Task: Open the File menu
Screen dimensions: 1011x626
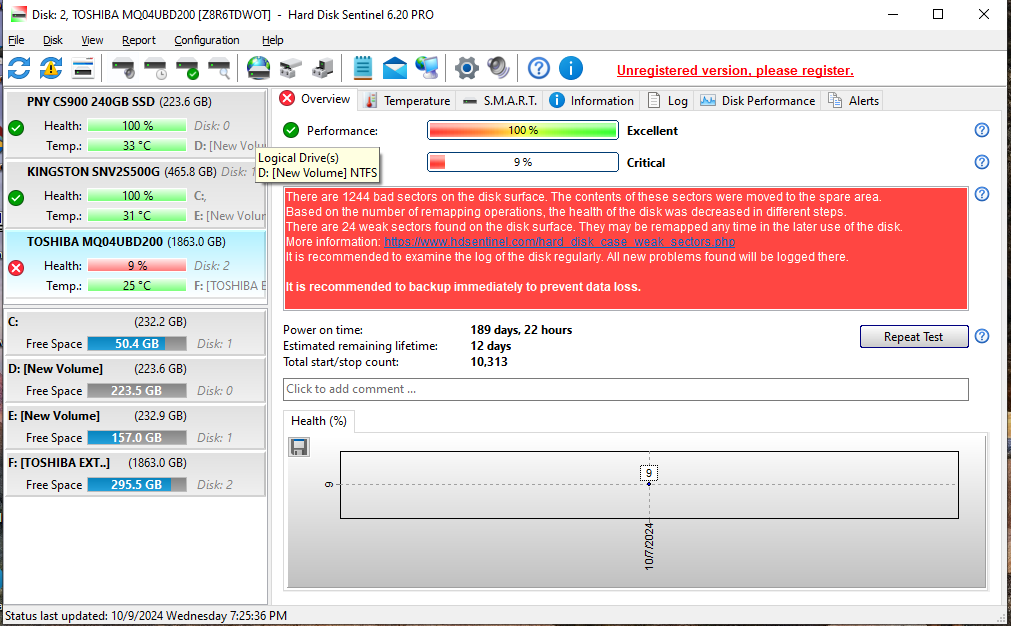Action: (x=16, y=40)
